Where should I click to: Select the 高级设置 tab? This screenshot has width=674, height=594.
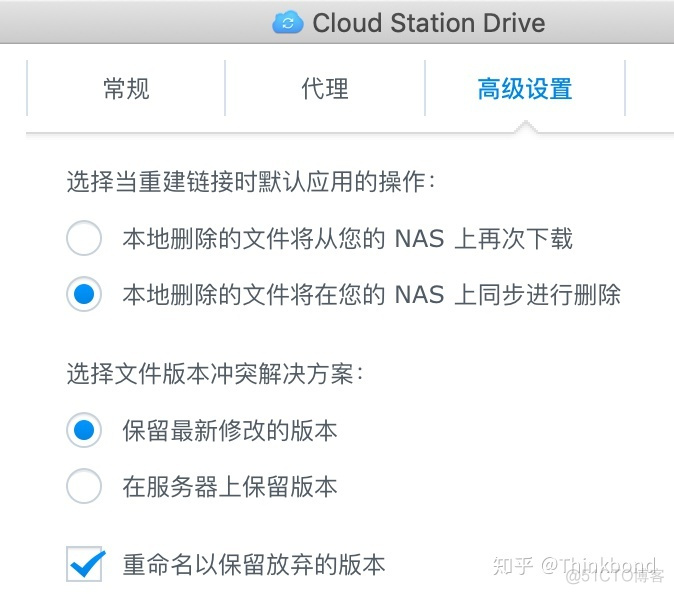pos(524,88)
